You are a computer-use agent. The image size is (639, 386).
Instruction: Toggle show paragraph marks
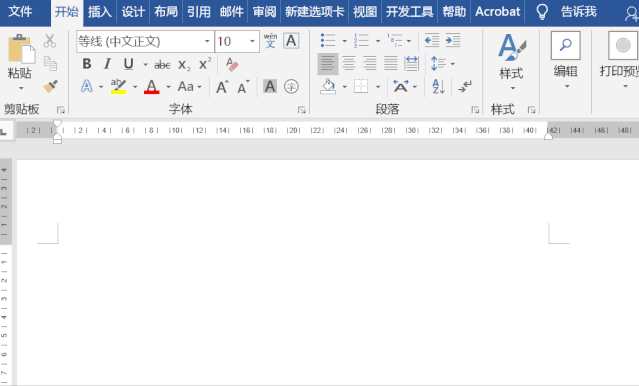pos(465,86)
